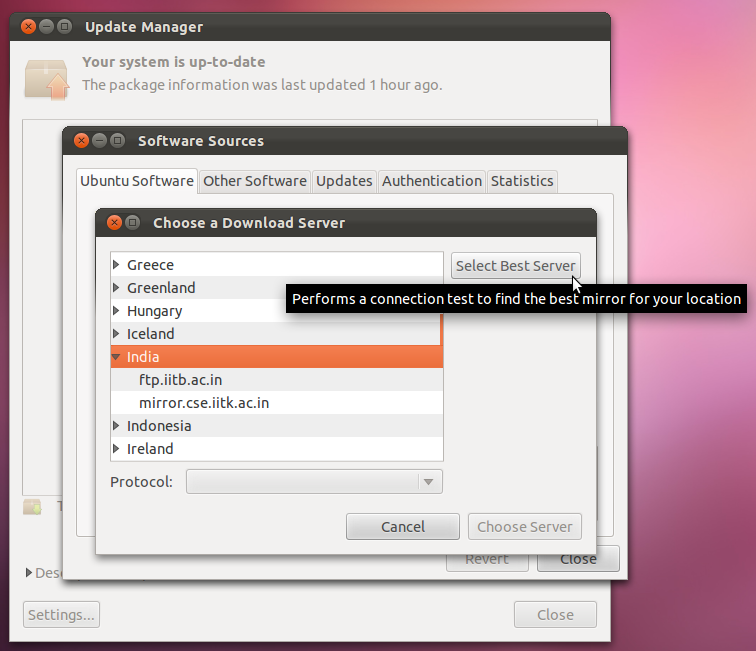Switch to the Other Software tab
Viewport: 756px width, 651px height.
click(x=255, y=181)
